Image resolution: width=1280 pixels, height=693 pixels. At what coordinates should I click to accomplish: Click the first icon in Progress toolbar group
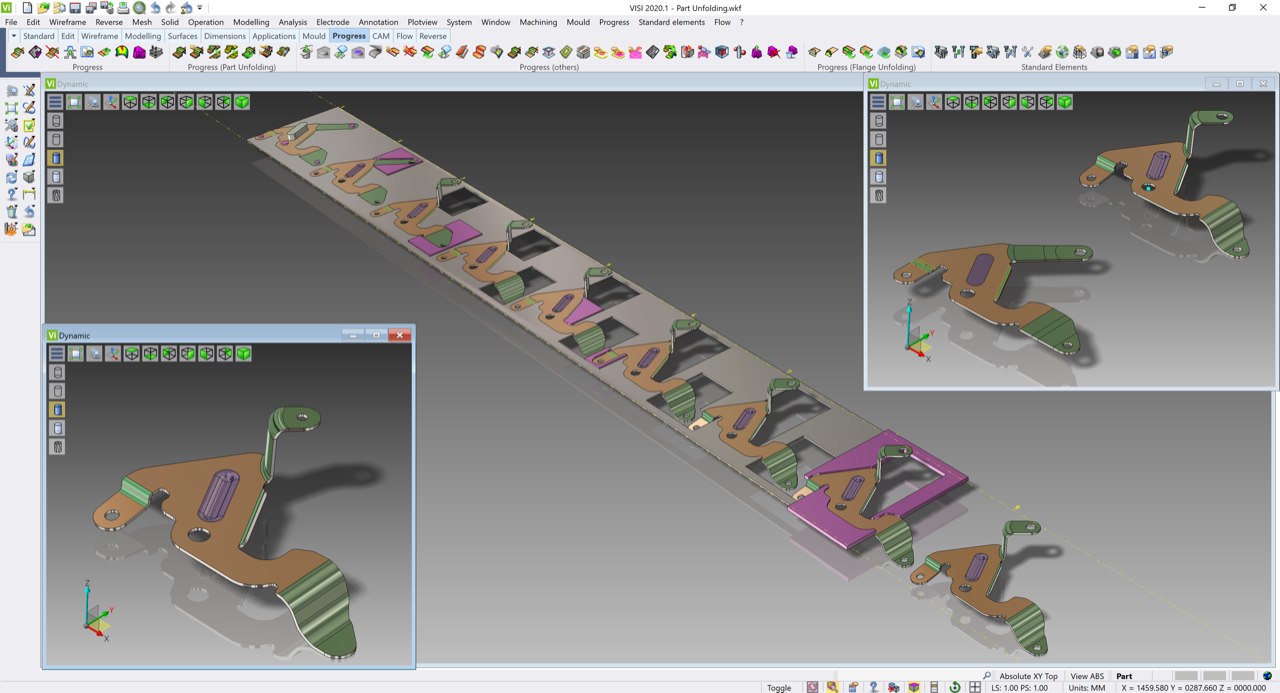[17, 52]
